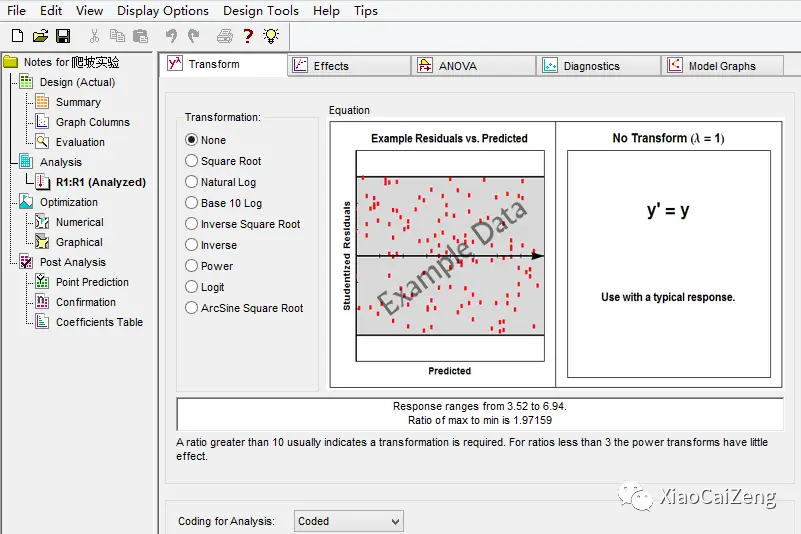Image resolution: width=801 pixels, height=534 pixels.
Task: Switch to the ANOVA tab
Action: click(474, 66)
